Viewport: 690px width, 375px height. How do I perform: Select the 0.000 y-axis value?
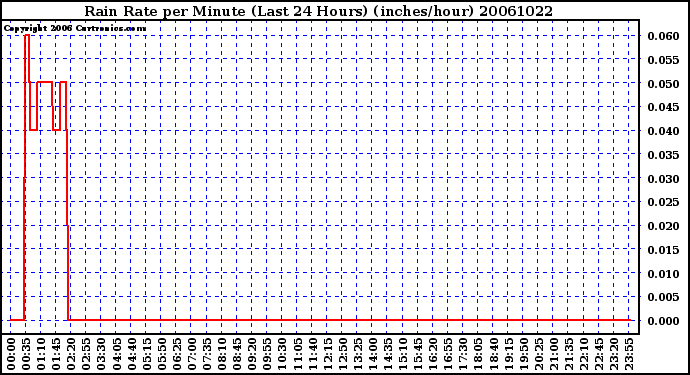(x=663, y=321)
